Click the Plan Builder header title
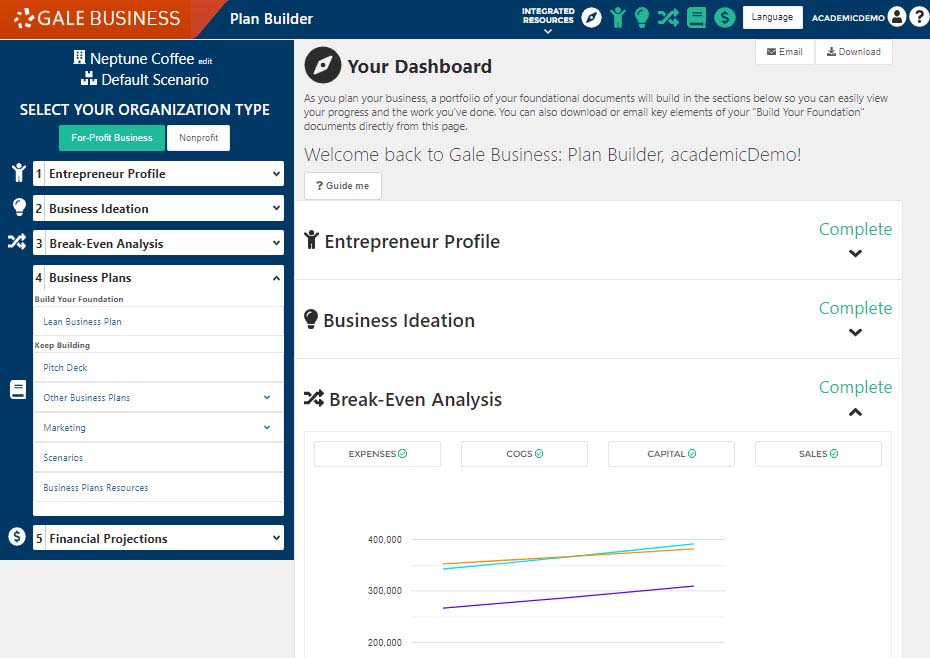Screen dimensions: 930x658 click(271, 19)
